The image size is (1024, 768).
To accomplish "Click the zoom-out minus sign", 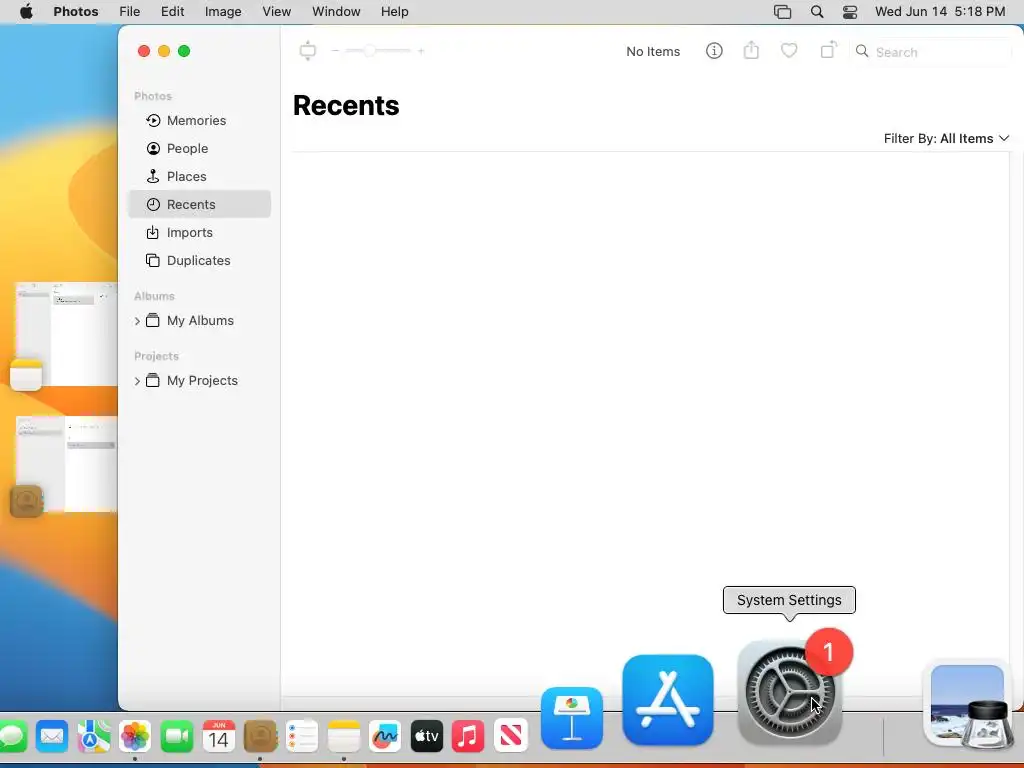I will [335, 50].
